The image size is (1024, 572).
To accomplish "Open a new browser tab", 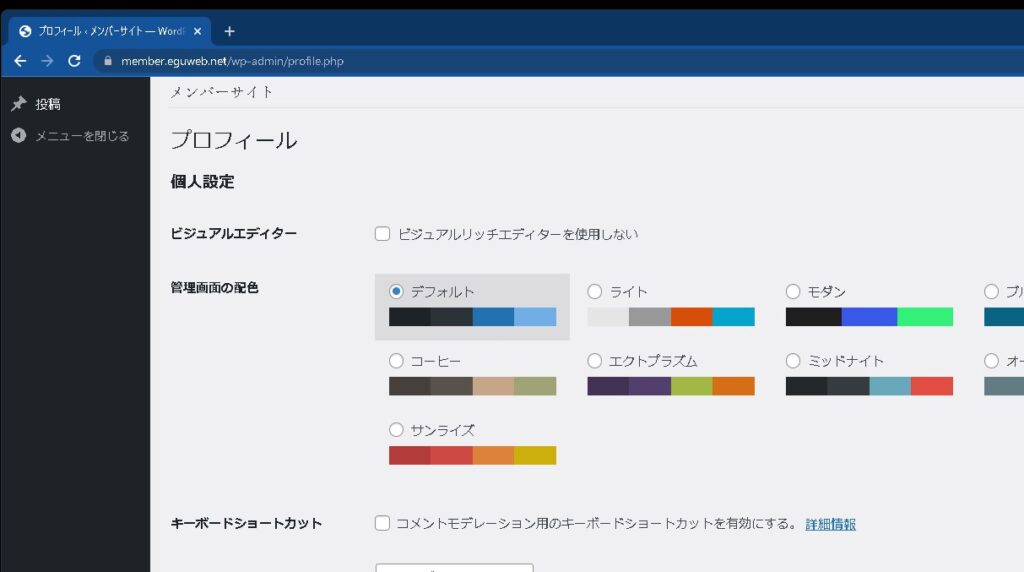I will 229,31.
